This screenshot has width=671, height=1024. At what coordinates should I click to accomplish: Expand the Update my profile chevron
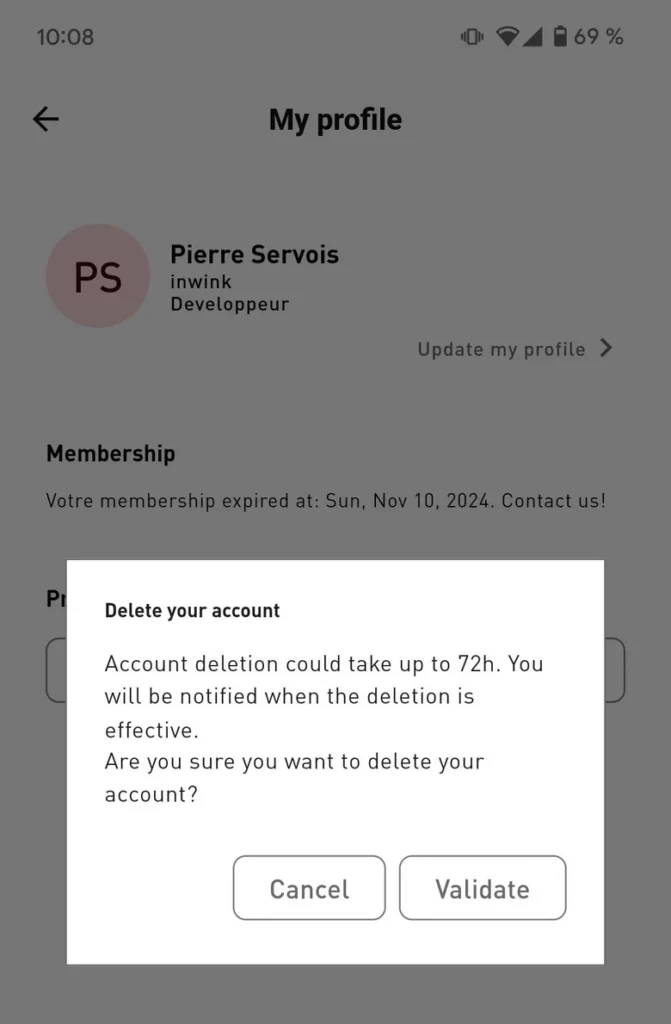[x=605, y=348]
